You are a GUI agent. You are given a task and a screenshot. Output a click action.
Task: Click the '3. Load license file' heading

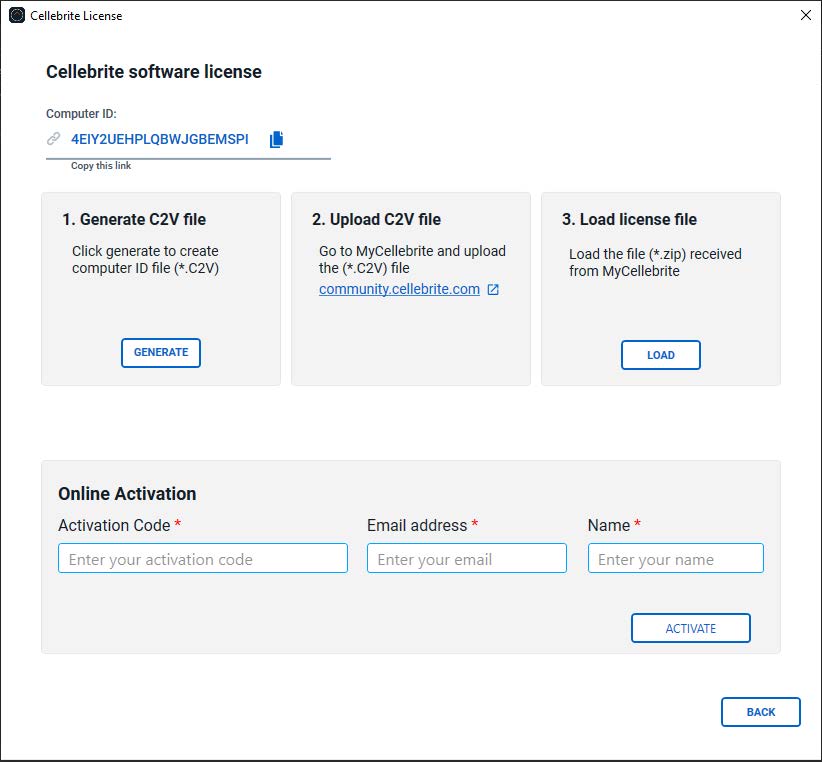pos(629,219)
